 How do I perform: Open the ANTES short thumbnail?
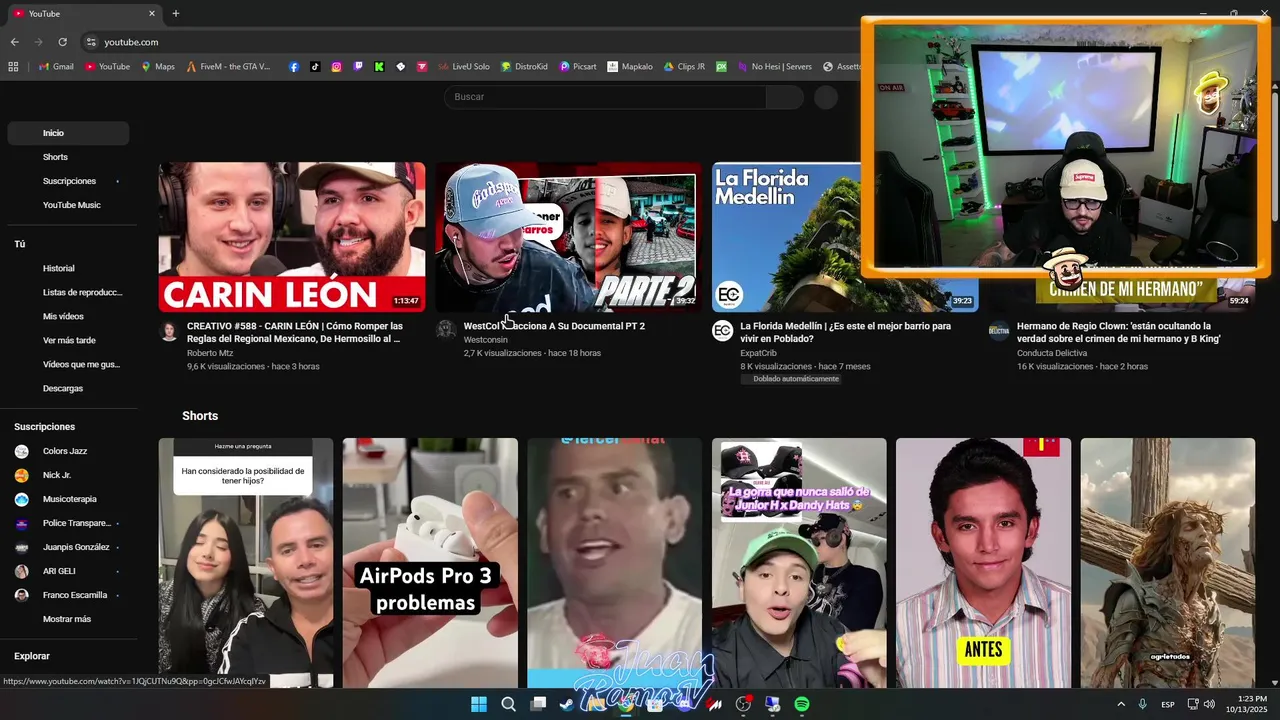(x=983, y=563)
